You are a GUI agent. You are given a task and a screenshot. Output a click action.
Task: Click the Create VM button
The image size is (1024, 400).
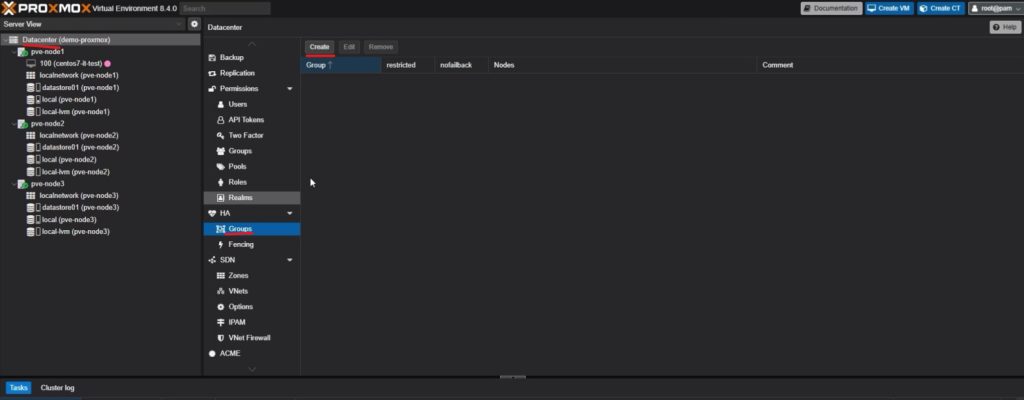point(889,8)
